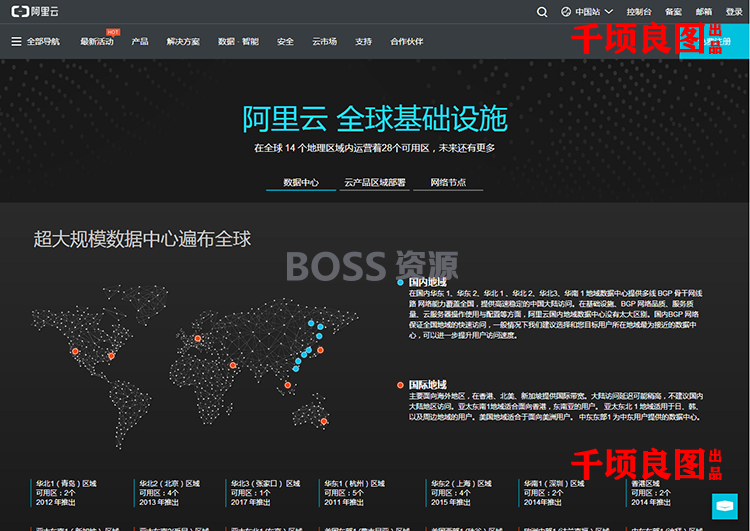The width and height of the screenshot is (750, 531).
Task: Click the 登录 link
Action: tap(734, 12)
